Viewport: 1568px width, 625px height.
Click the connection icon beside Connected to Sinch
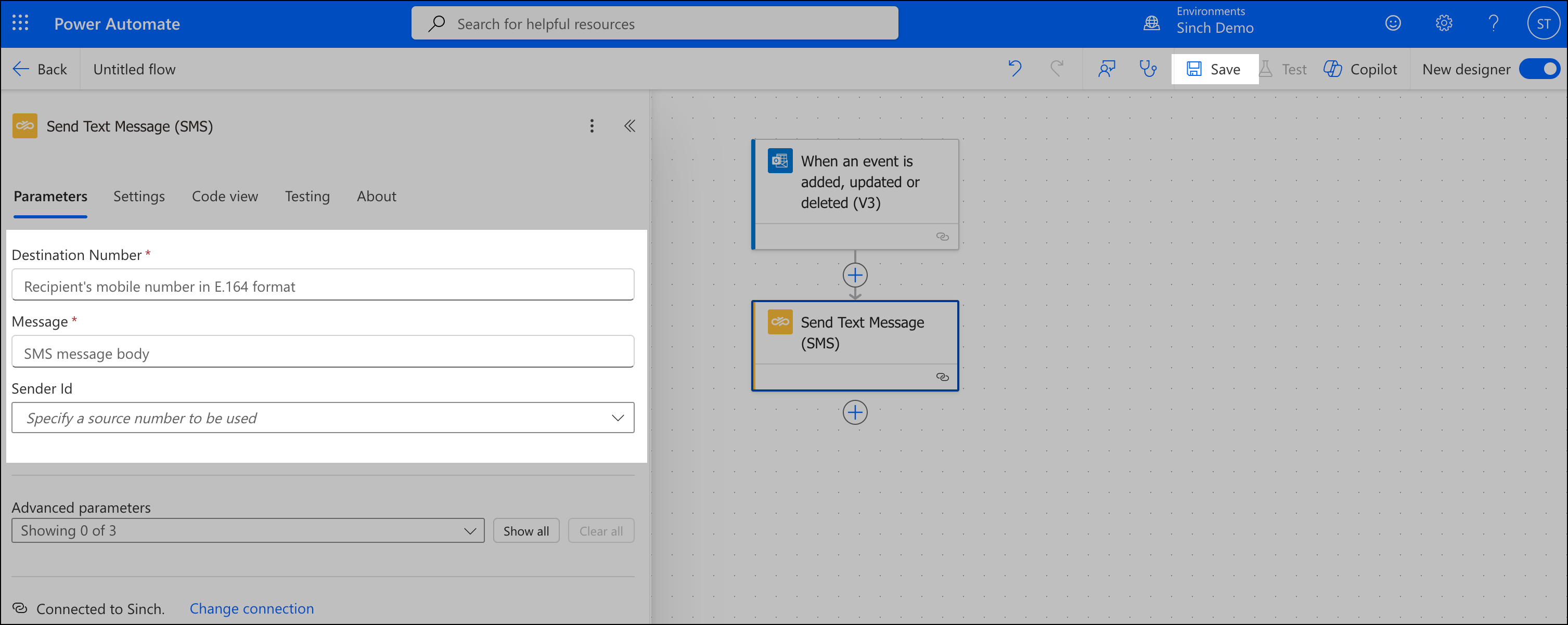tap(19, 608)
